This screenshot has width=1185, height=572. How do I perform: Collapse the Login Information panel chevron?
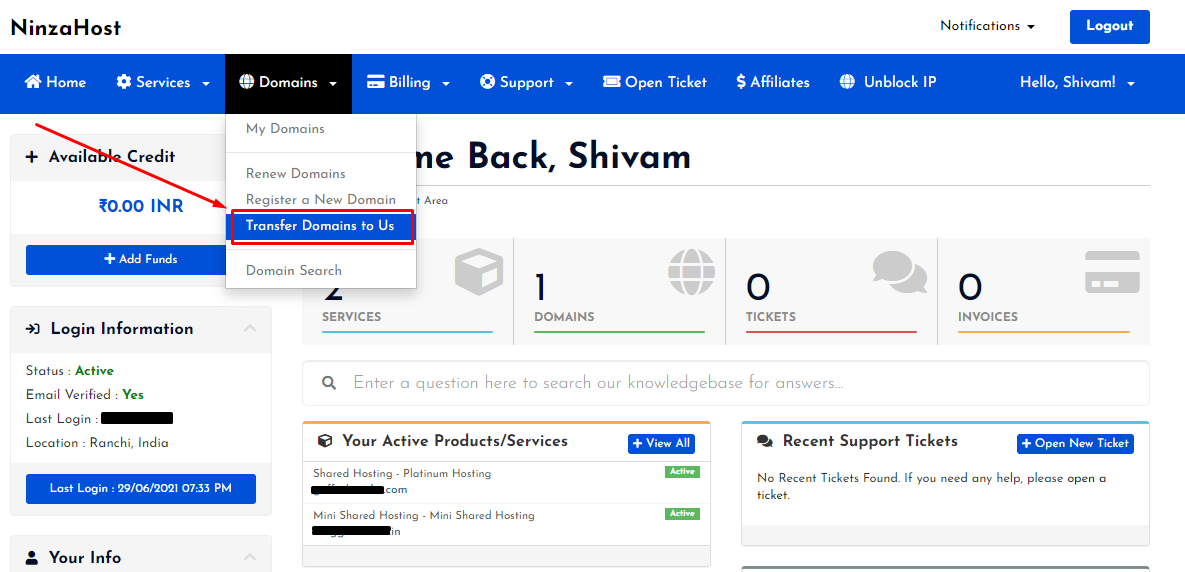click(250, 328)
